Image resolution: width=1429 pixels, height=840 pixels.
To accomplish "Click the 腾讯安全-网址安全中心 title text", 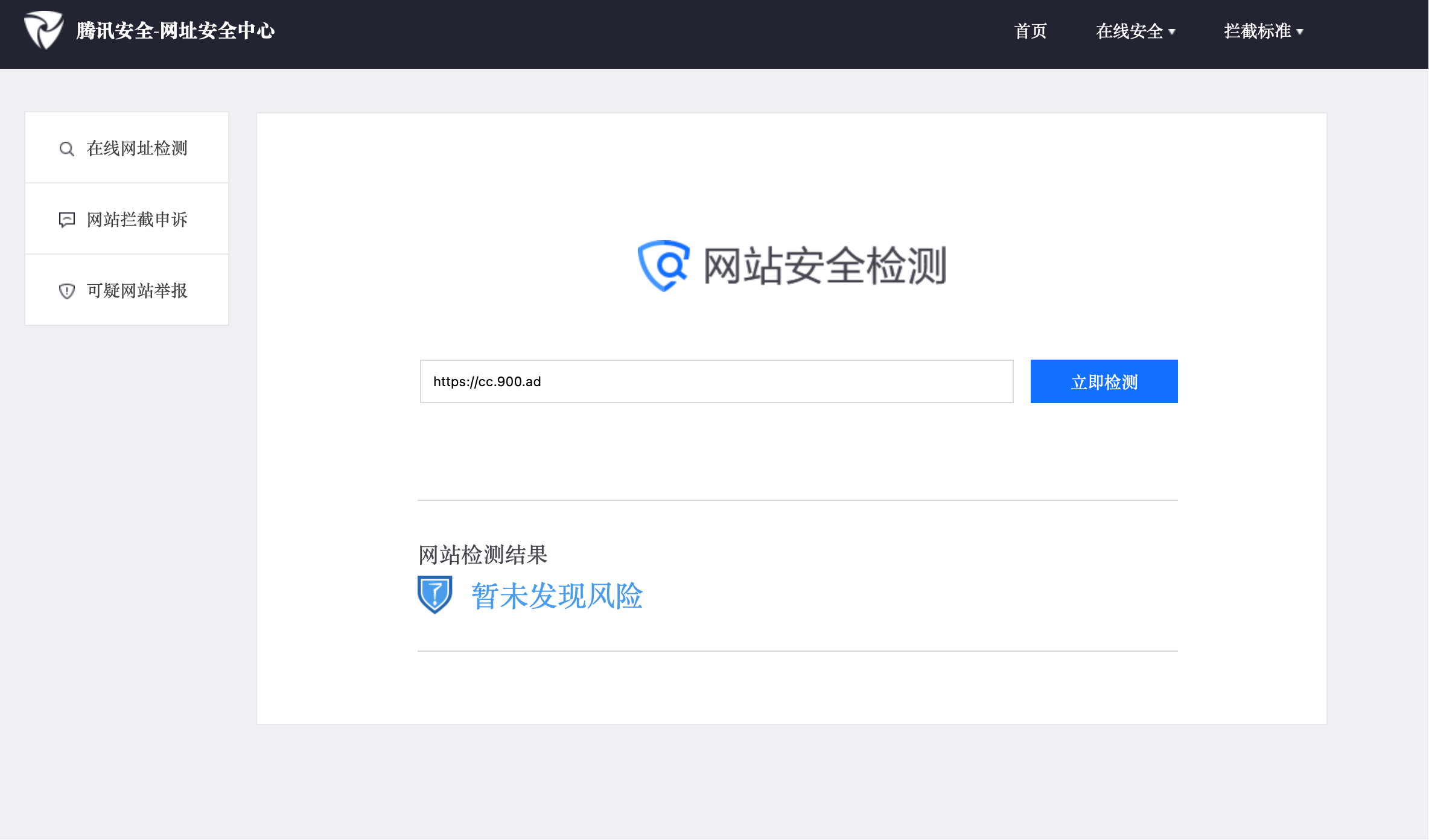I will pos(175,31).
